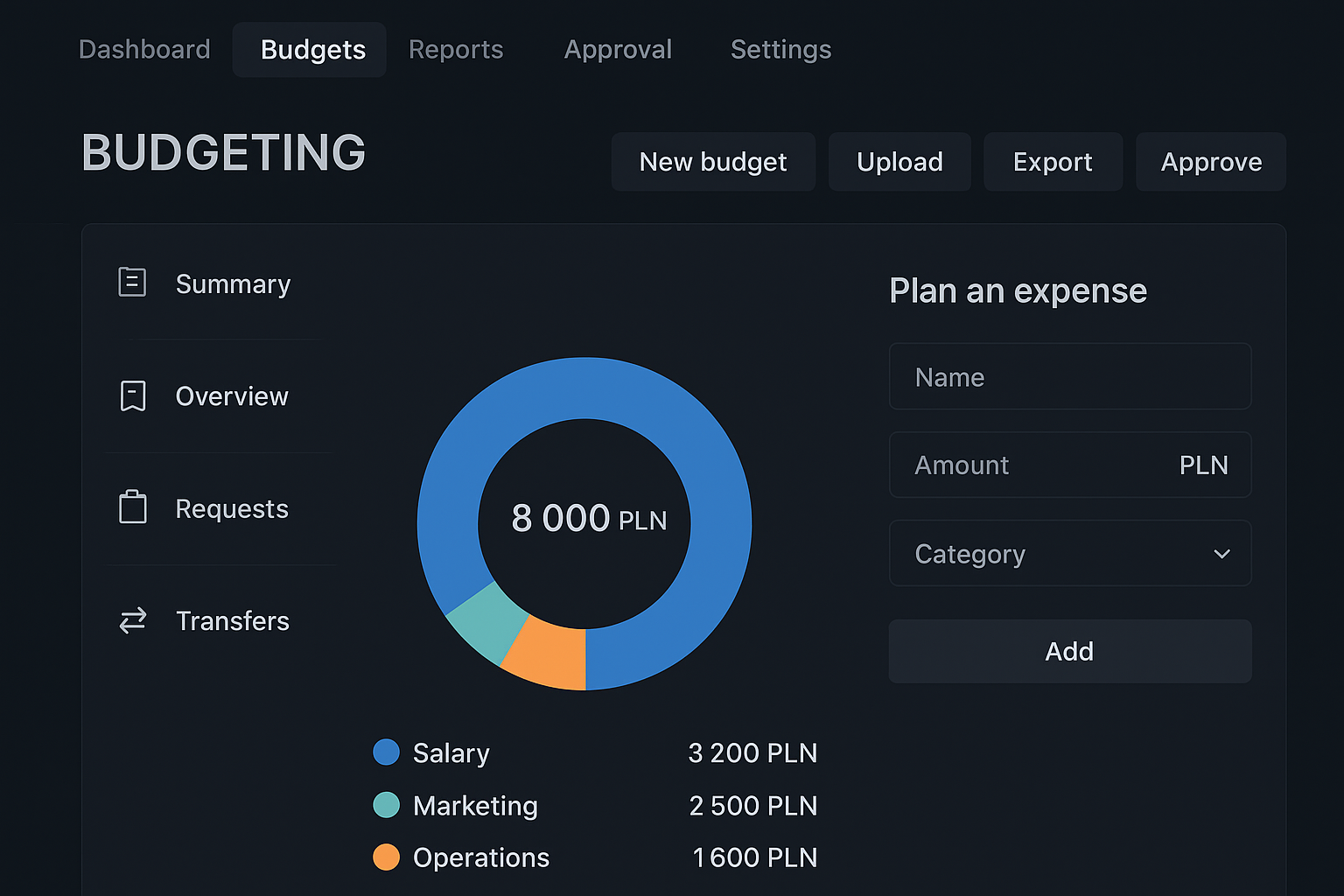
Task: Open the Settings tab
Action: point(780,50)
